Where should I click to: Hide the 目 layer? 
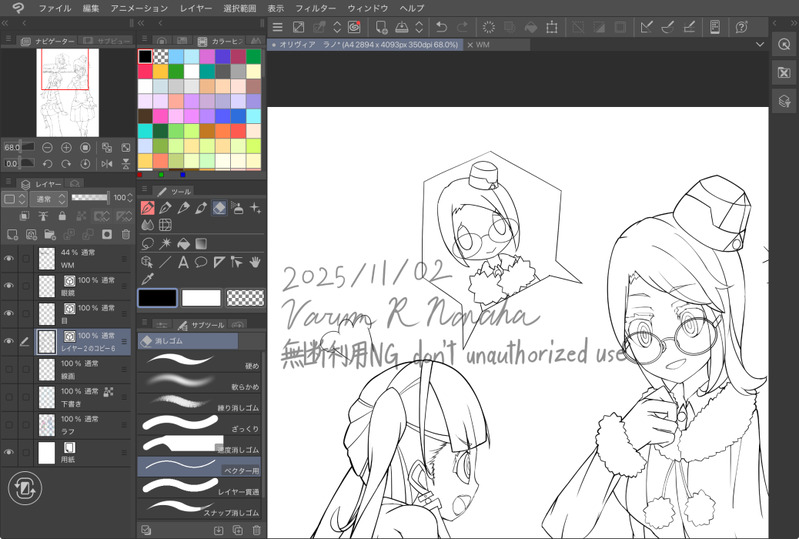pyautogui.click(x=9, y=313)
